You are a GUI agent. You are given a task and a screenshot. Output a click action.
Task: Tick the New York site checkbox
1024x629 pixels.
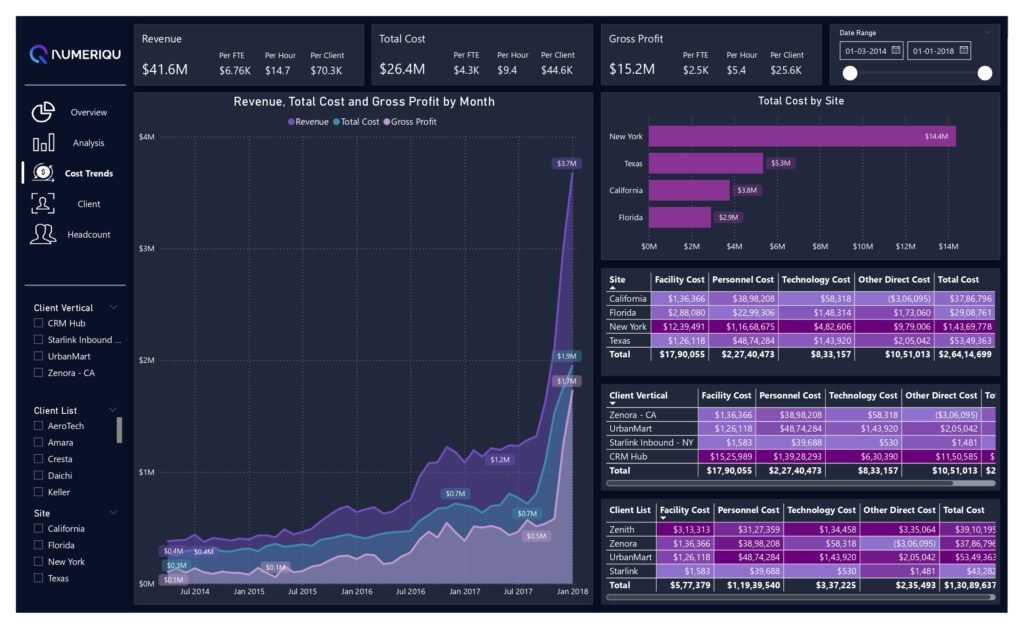coord(38,562)
